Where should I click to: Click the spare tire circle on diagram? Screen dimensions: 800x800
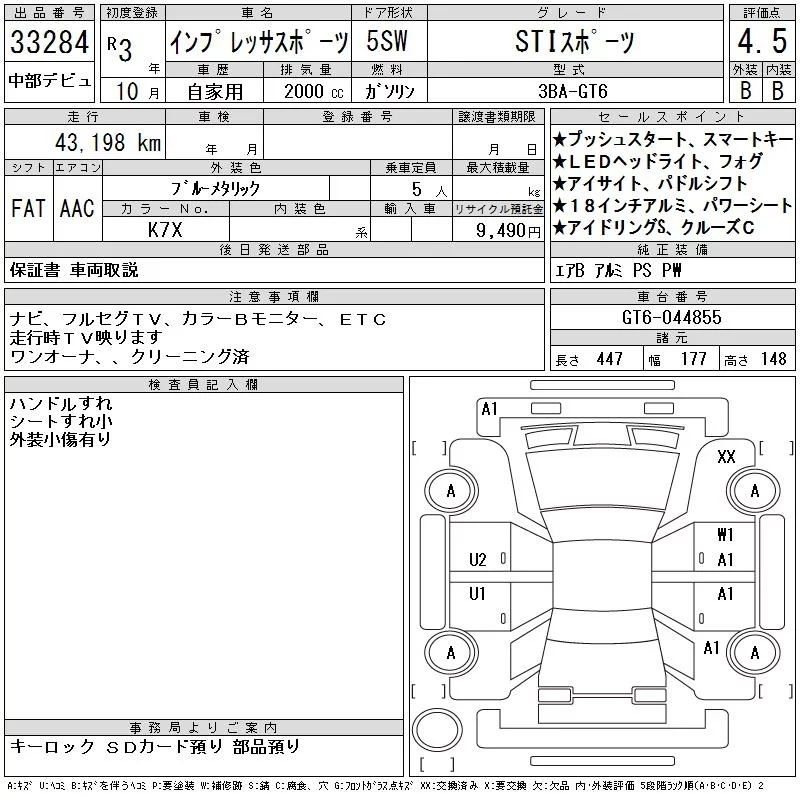(437, 730)
